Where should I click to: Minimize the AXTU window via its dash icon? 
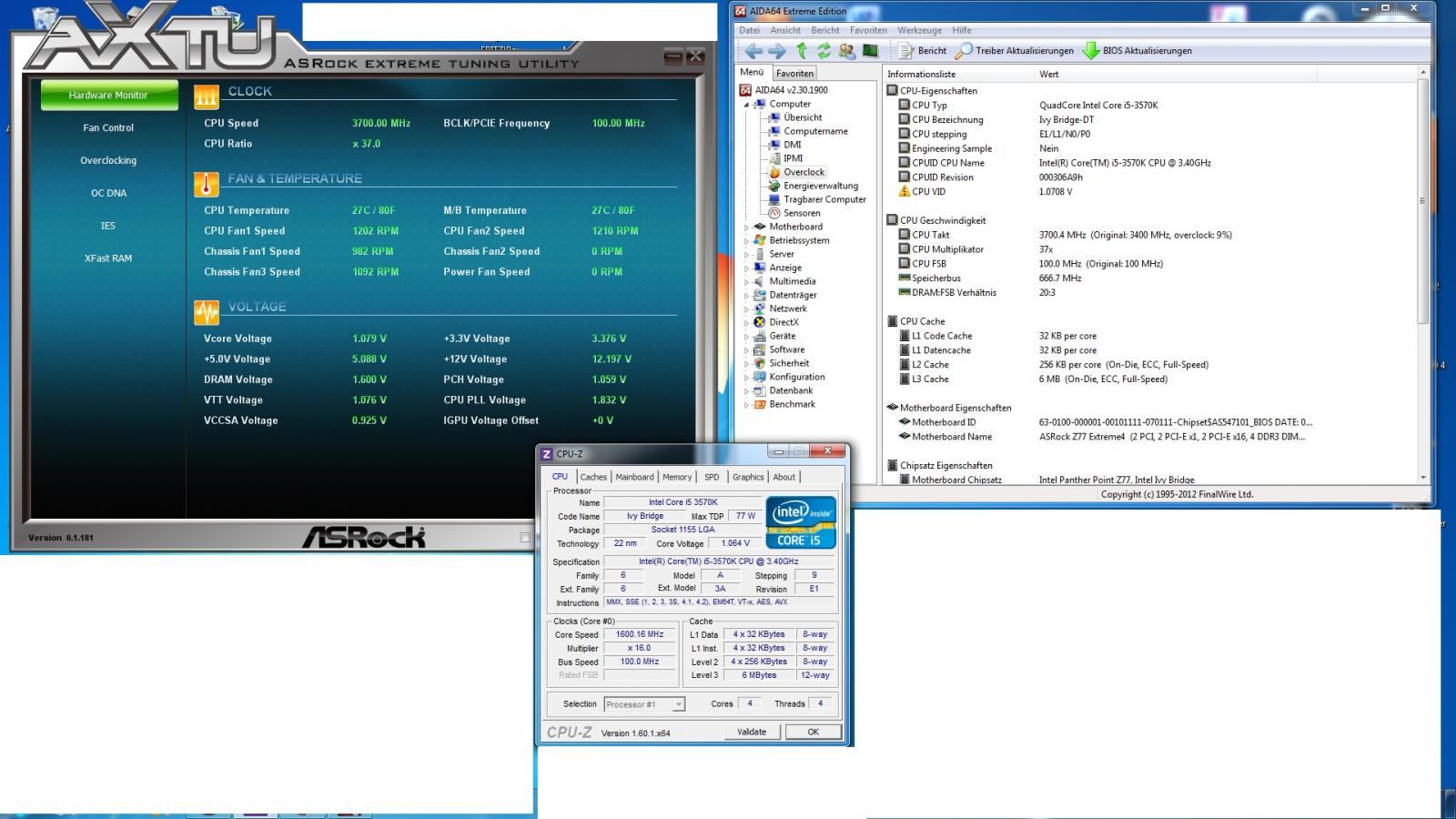tap(673, 56)
